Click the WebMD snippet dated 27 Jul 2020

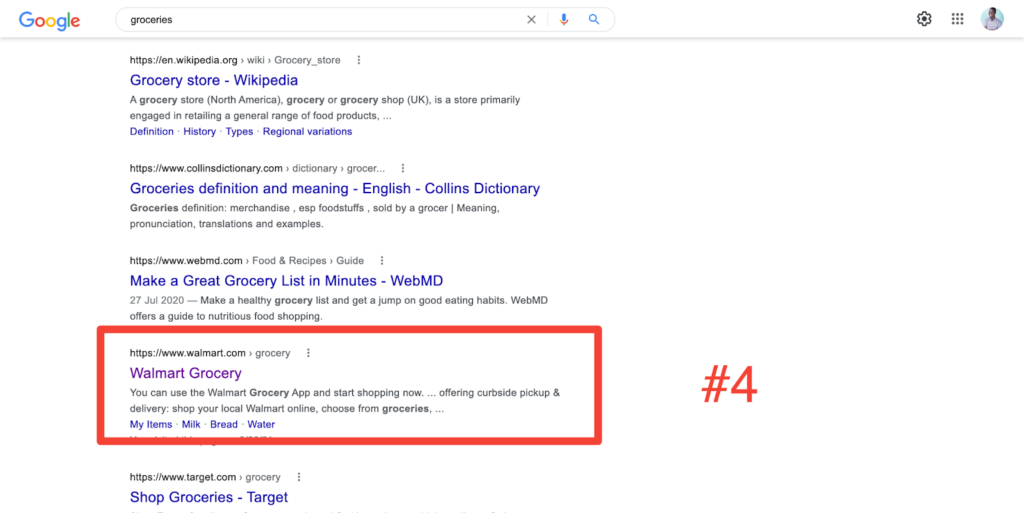pos(339,309)
